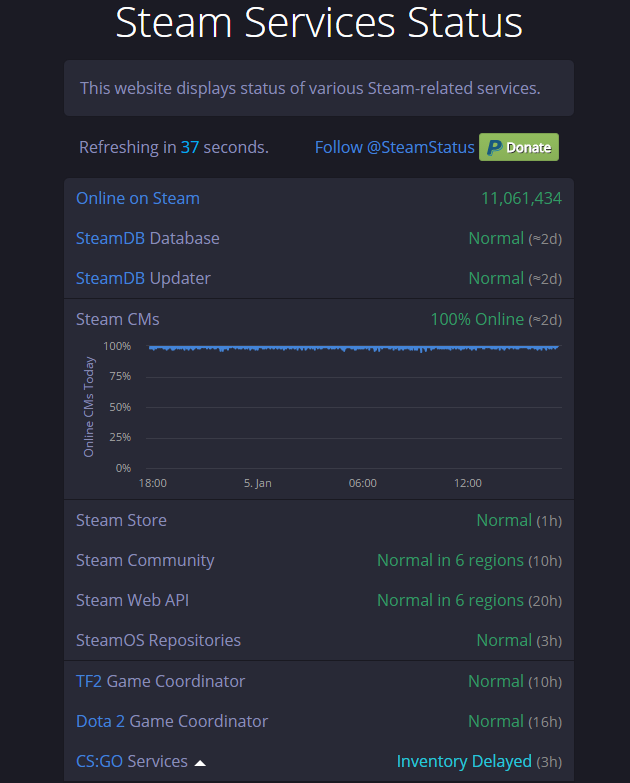Click the refresh countdown number 37
630x783 pixels.
pyautogui.click(x=190, y=147)
